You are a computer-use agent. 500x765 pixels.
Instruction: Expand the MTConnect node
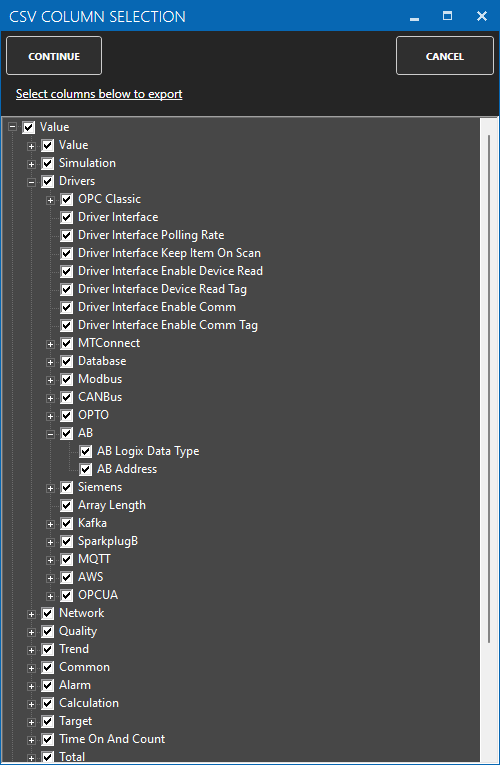click(x=50, y=344)
